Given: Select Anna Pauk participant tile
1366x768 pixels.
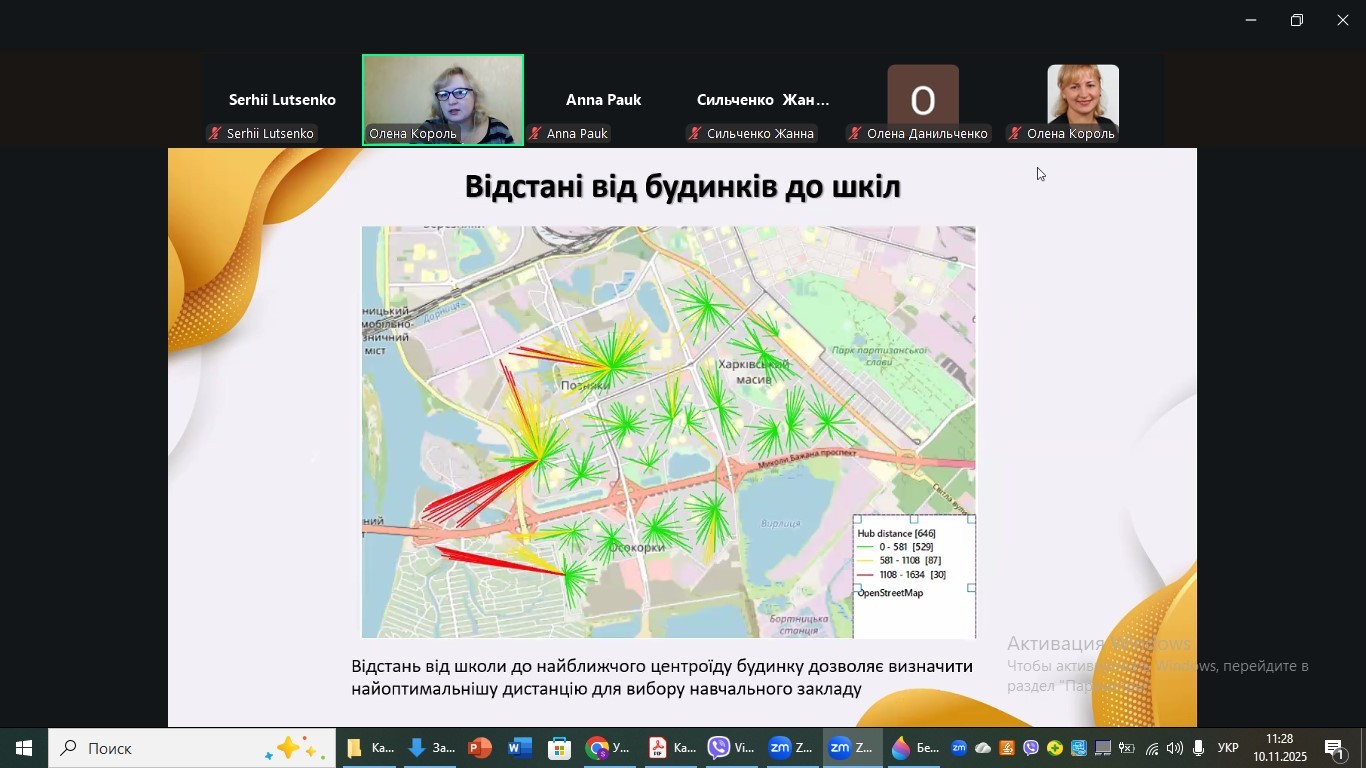Looking at the screenshot, I should pyautogui.click(x=603, y=101).
